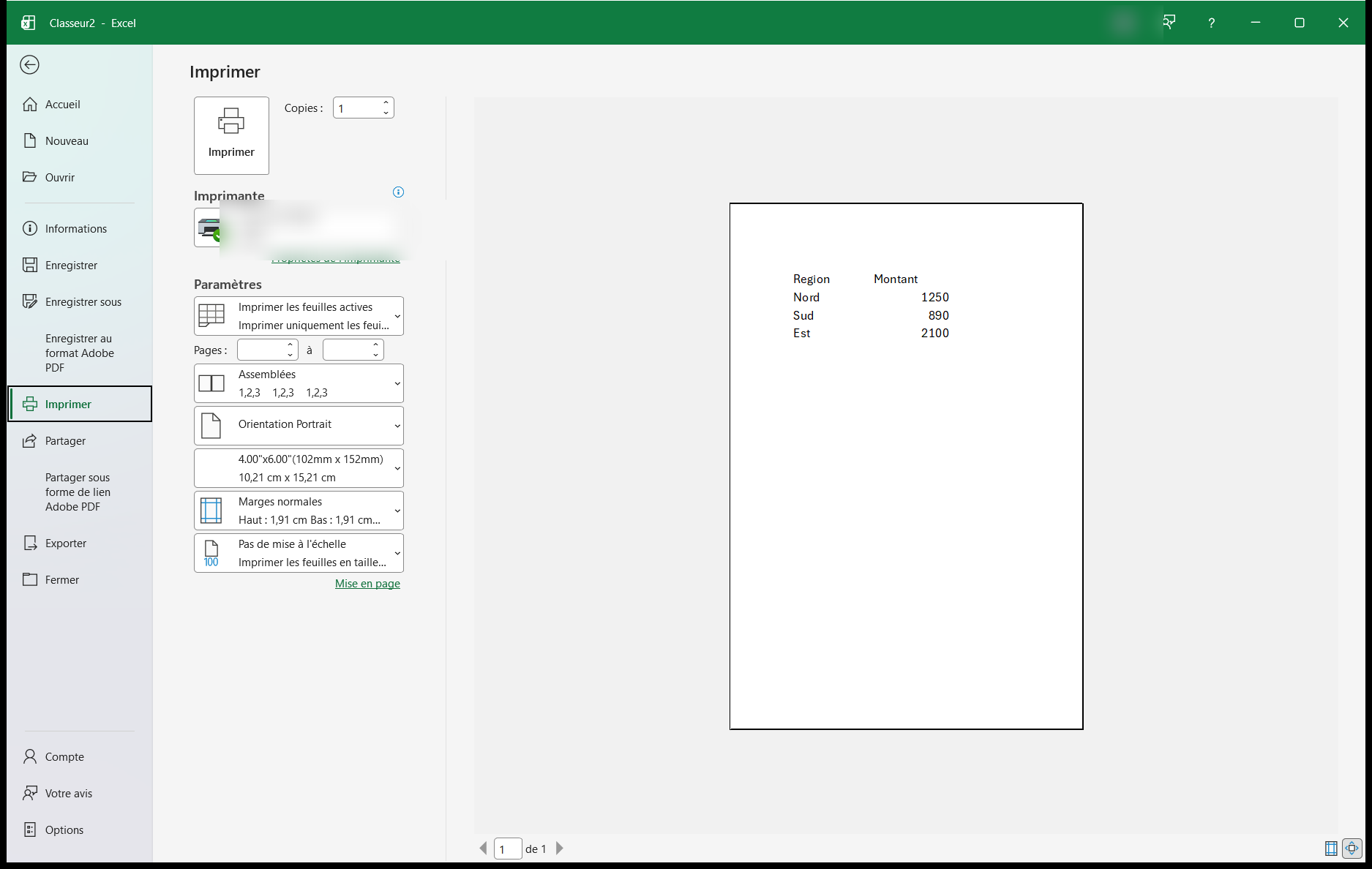Click the current page number field
Viewport: 1372px width, 869px height.
click(508, 849)
